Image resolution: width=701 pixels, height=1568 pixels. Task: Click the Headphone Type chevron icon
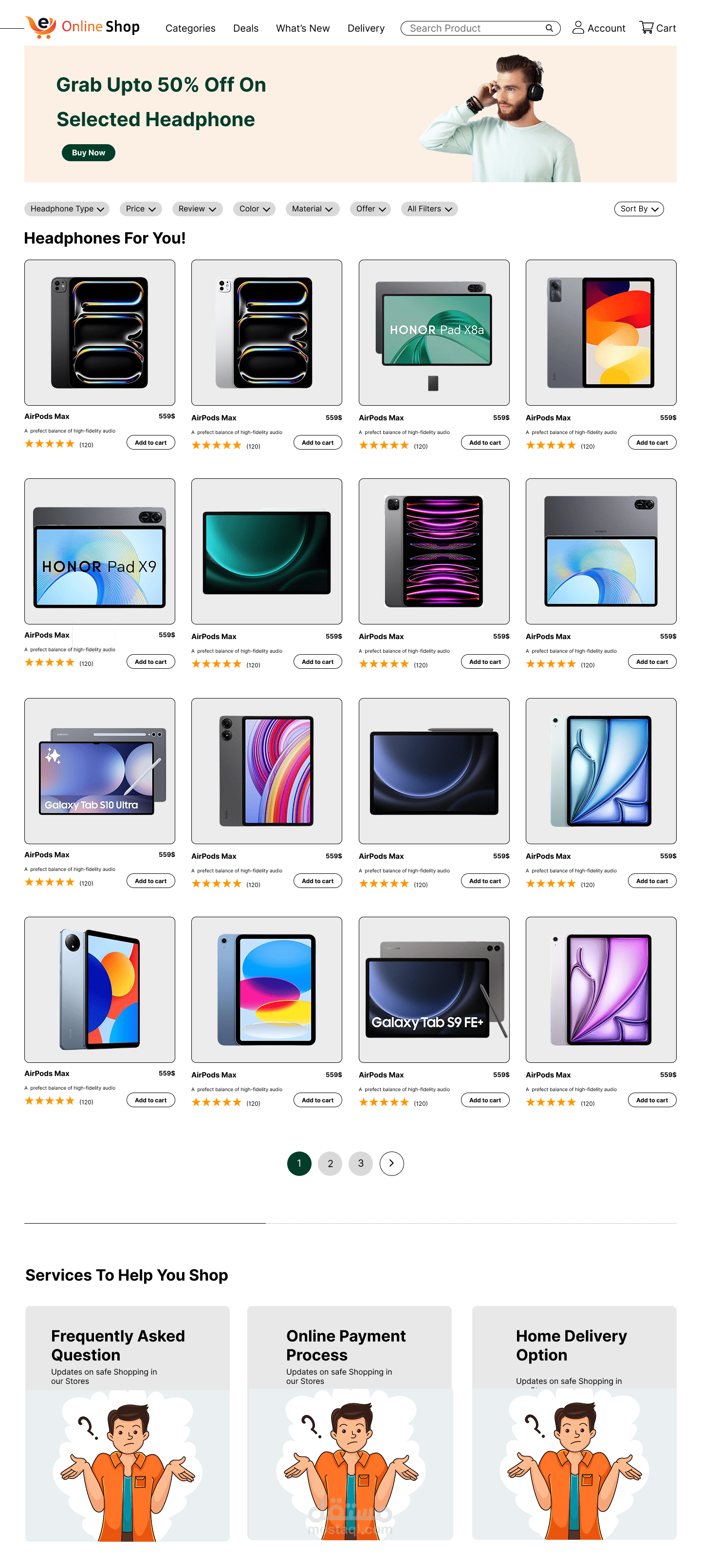point(100,209)
